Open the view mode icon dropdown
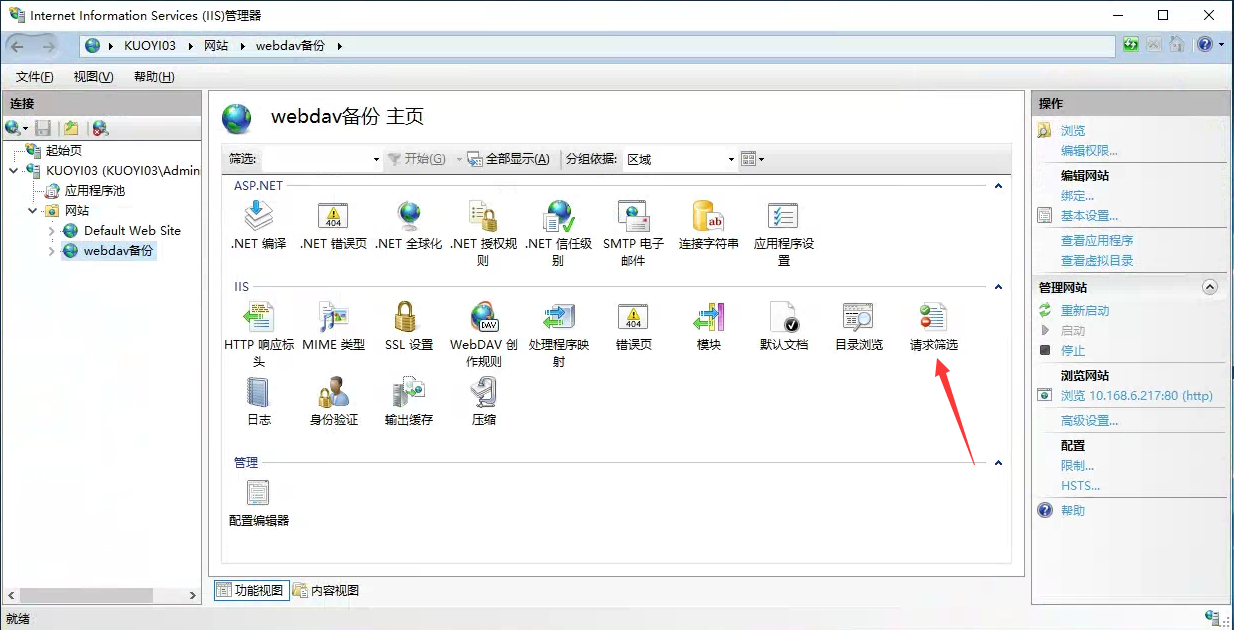This screenshot has height=630, width=1234. (x=752, y=159)
